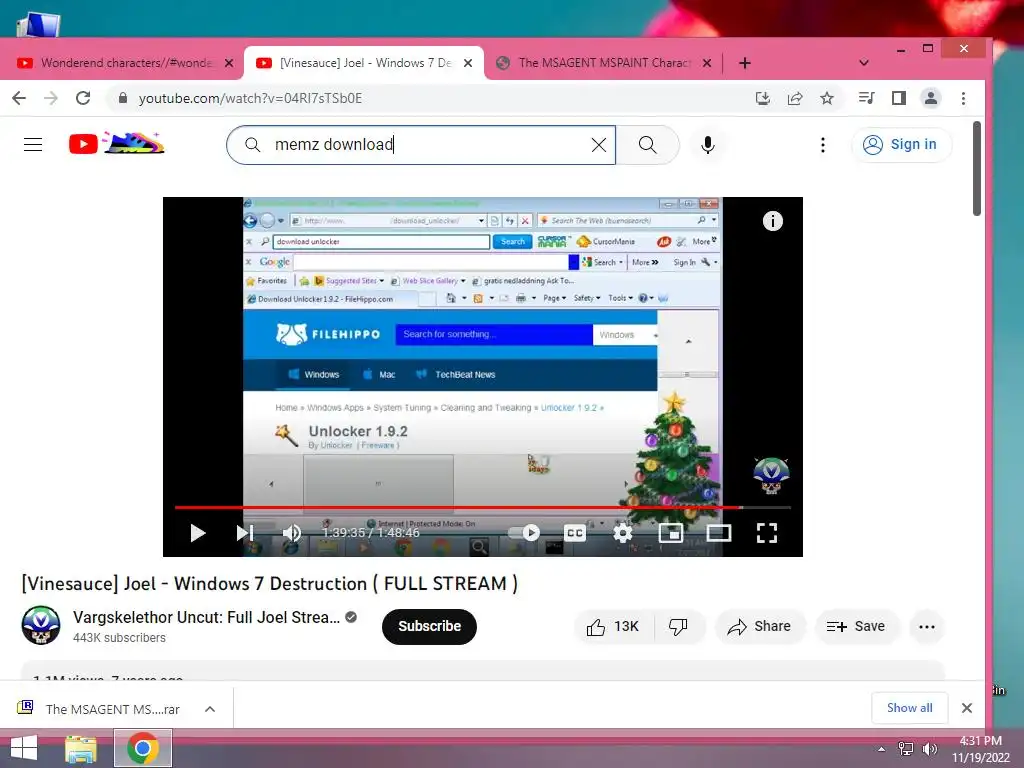The image size is (1024, 768).
Task: Go to YouTube home via the logo
Action: (116, 143)
